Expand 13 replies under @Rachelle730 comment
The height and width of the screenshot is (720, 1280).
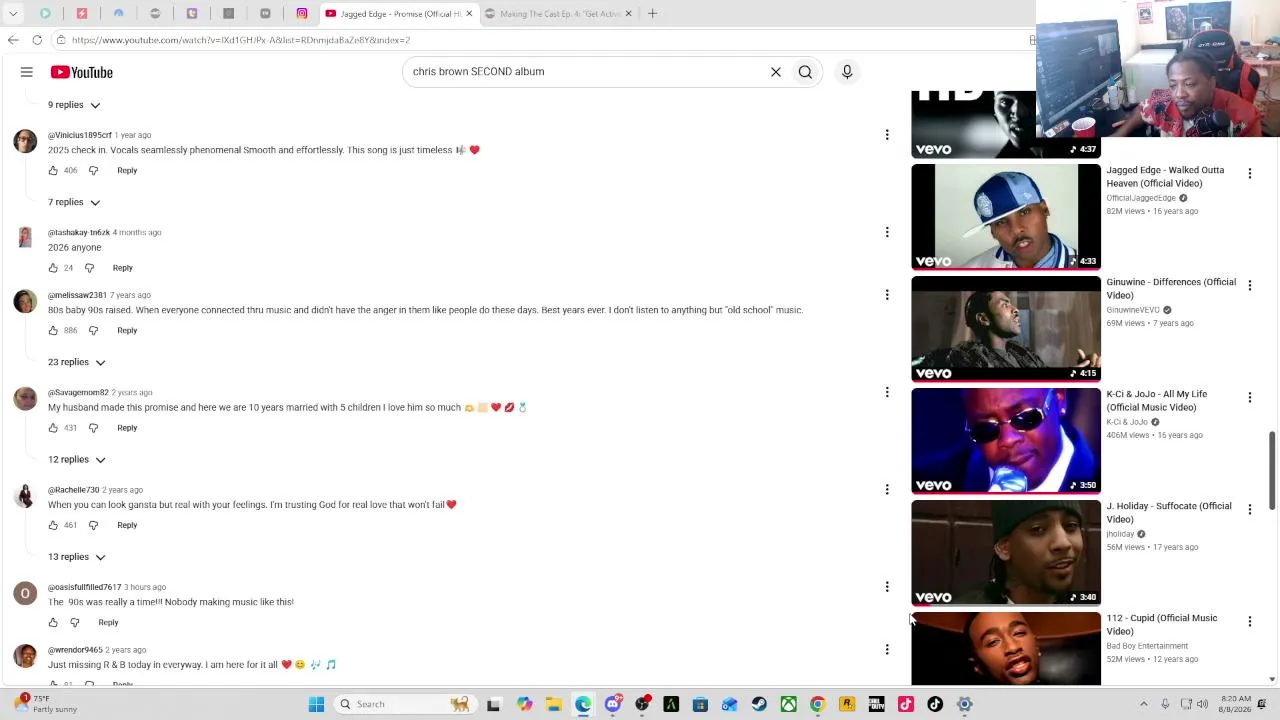(77, 557)
